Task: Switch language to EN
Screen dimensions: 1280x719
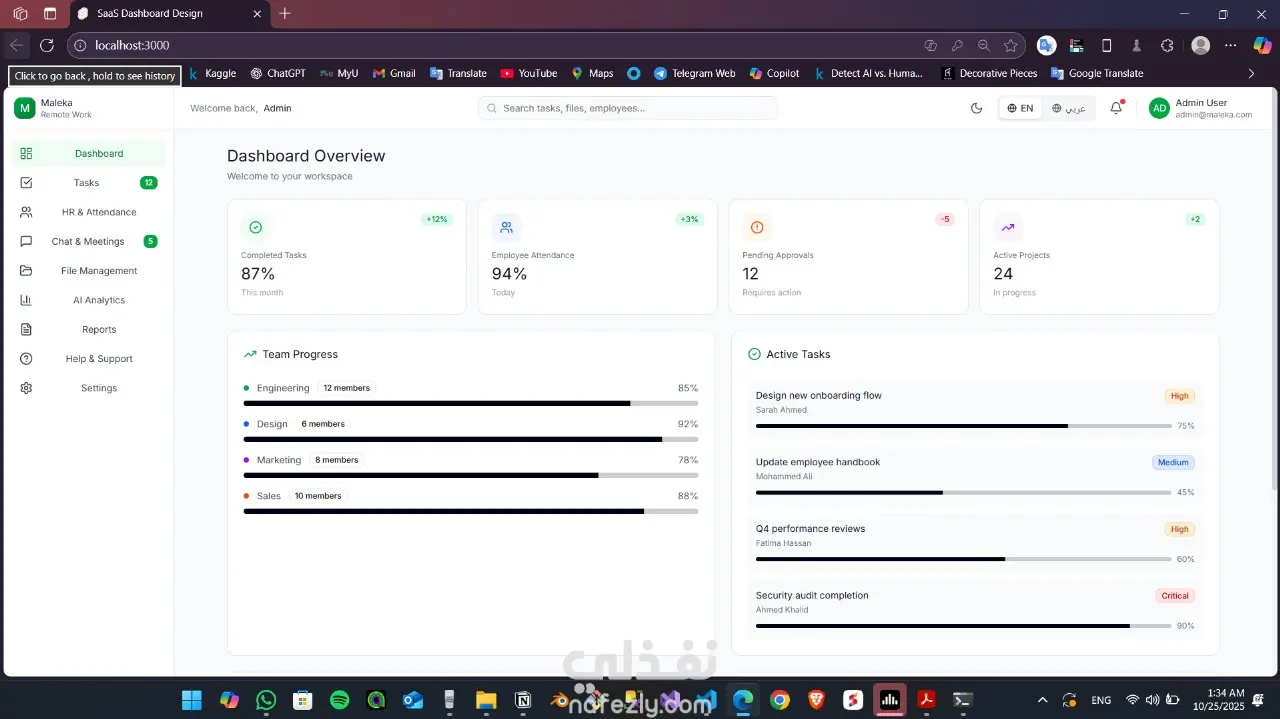Action: [x=1020, y=108]
